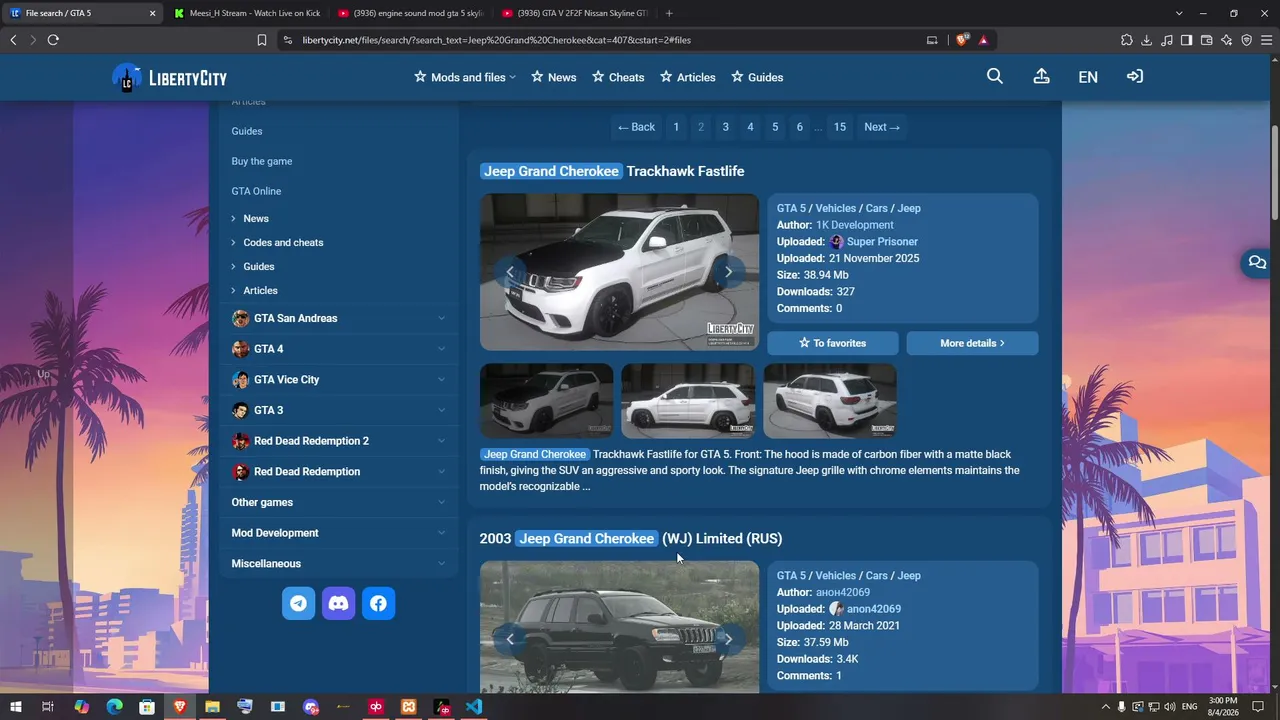Toggle sound with the taskbar volume icon
1280x720 pixels.
point(1170,707)
